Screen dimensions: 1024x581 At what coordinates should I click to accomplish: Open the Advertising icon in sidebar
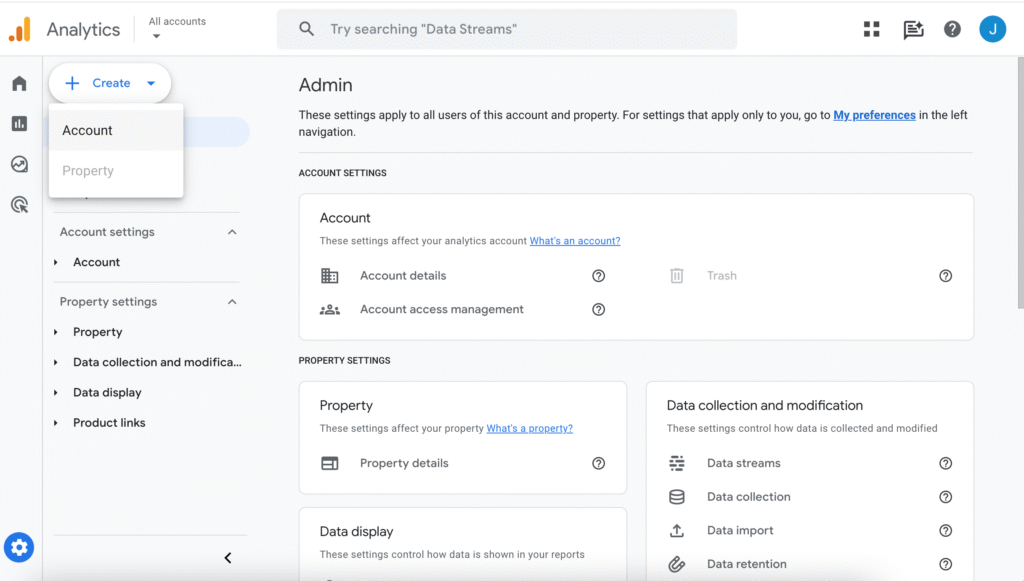(x=20, y=204)
